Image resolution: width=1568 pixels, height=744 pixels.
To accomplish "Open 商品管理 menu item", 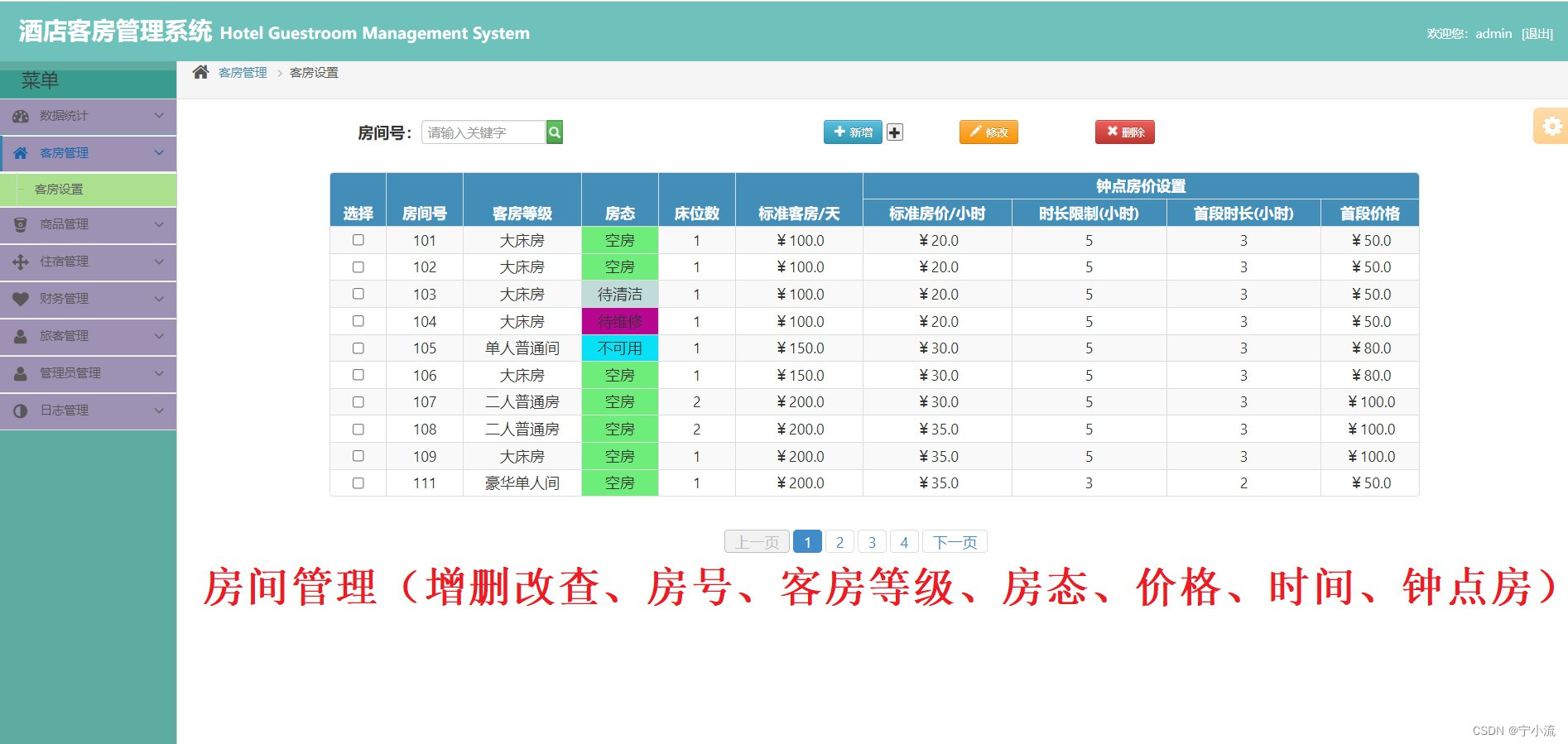I will (88, 224).
